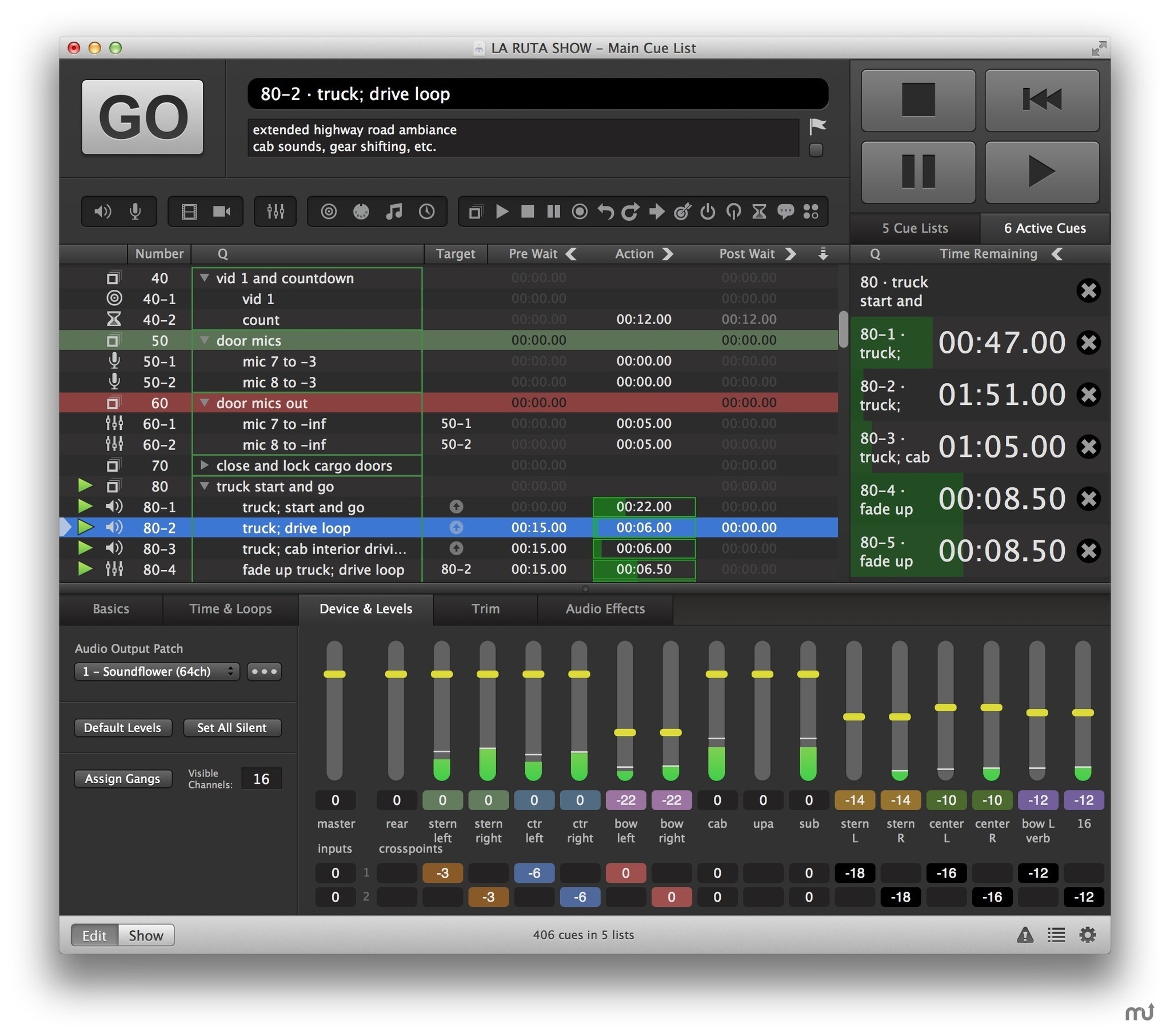Insert a Video cue
Screen dimensions: 1170x1036
point(190,212)
